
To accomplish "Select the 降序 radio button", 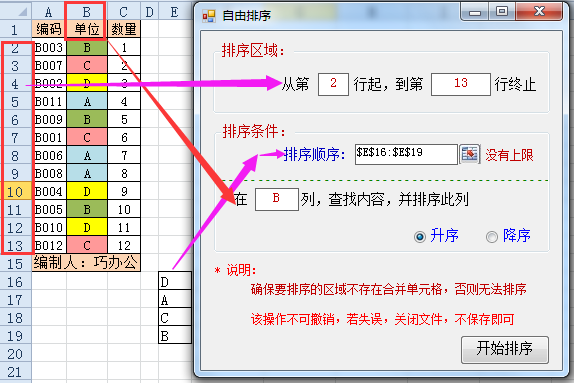I will pos(492,237).
